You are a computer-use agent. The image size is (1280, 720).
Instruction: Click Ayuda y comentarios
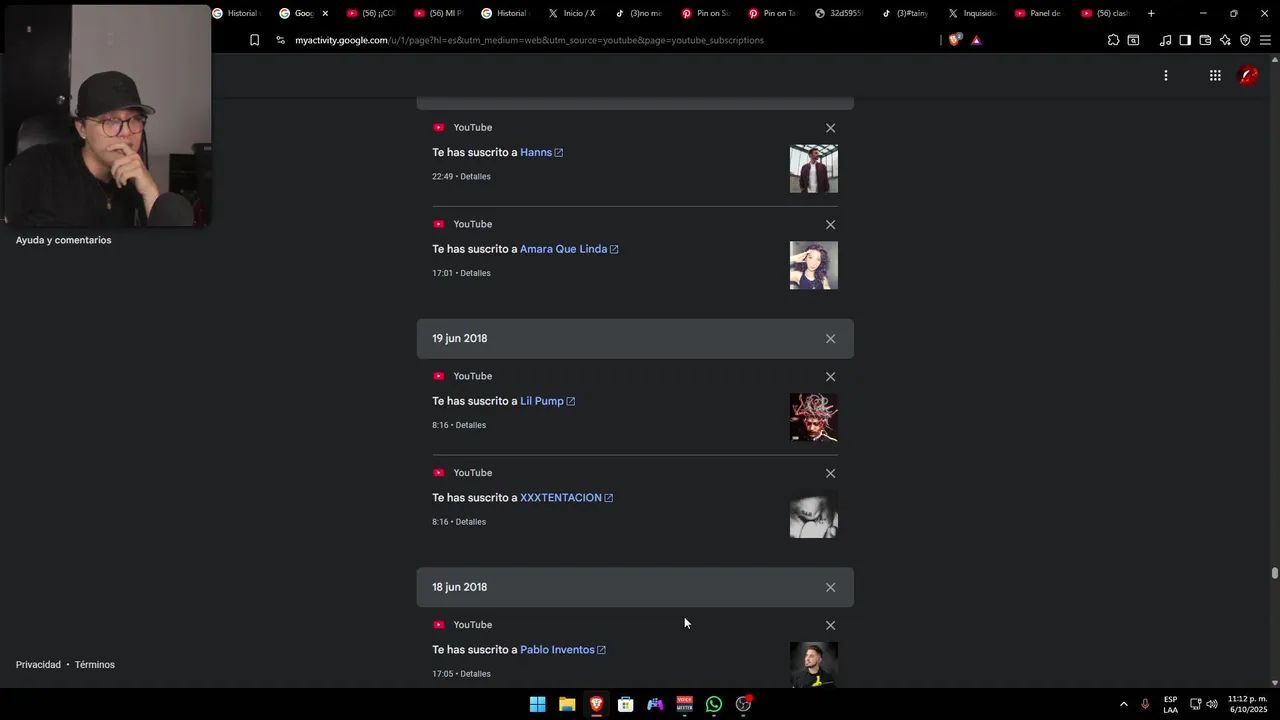[x=63, y=240]
